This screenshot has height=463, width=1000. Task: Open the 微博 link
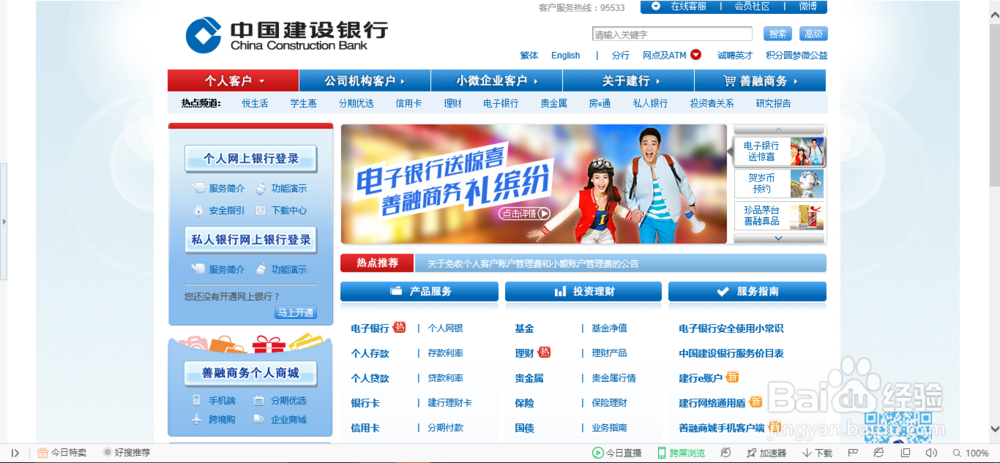(x=808, y=6)
